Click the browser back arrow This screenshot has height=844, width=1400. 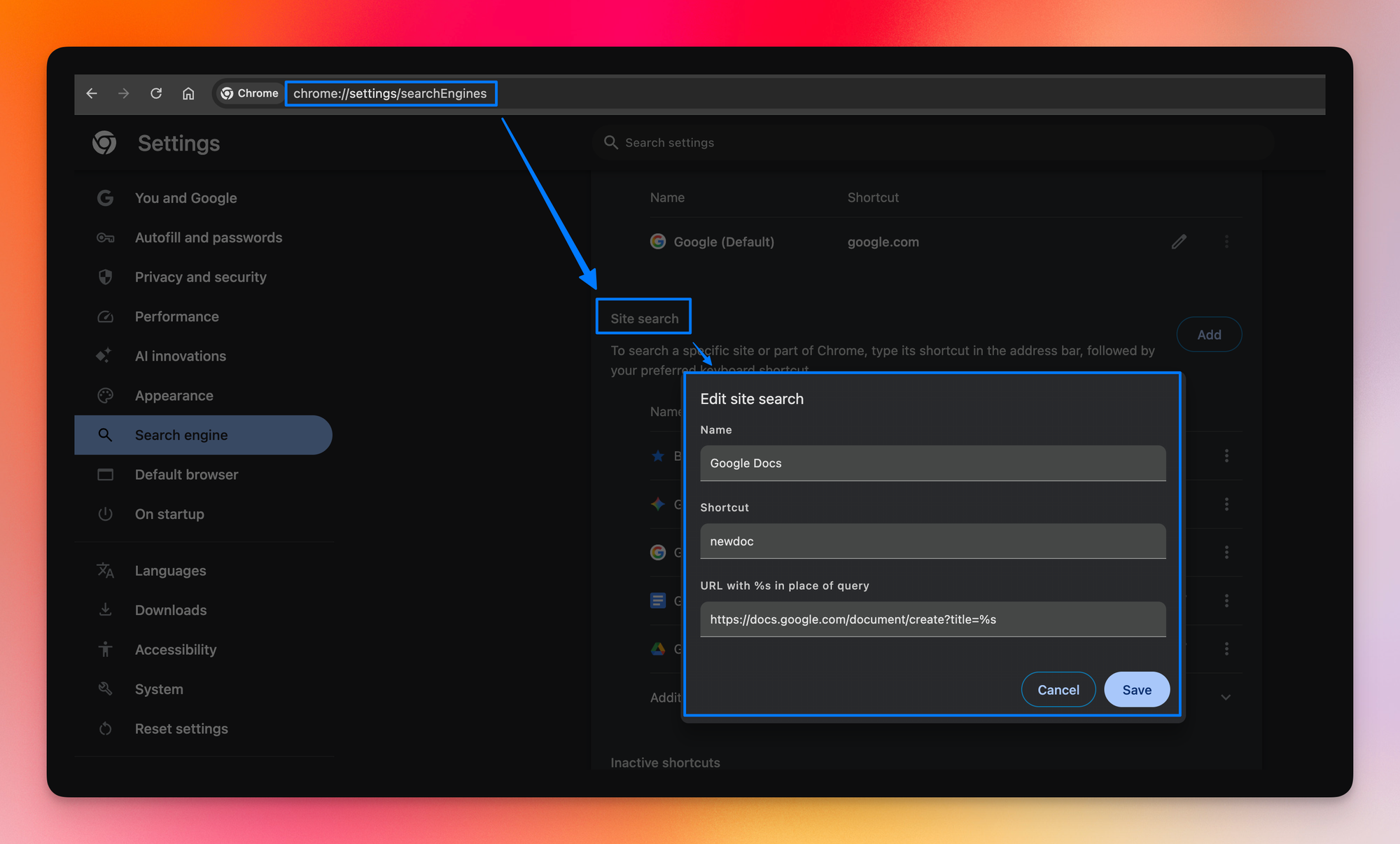(x=92, y=93)
